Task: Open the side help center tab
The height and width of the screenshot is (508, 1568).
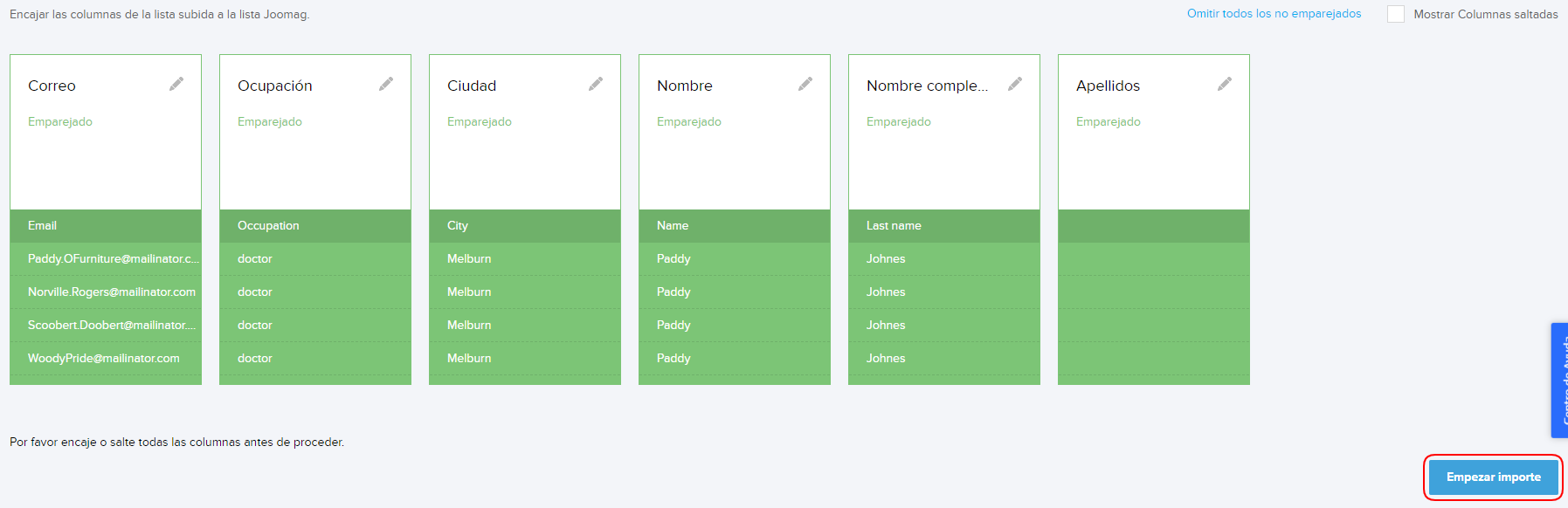Action: click(1559, 381)
